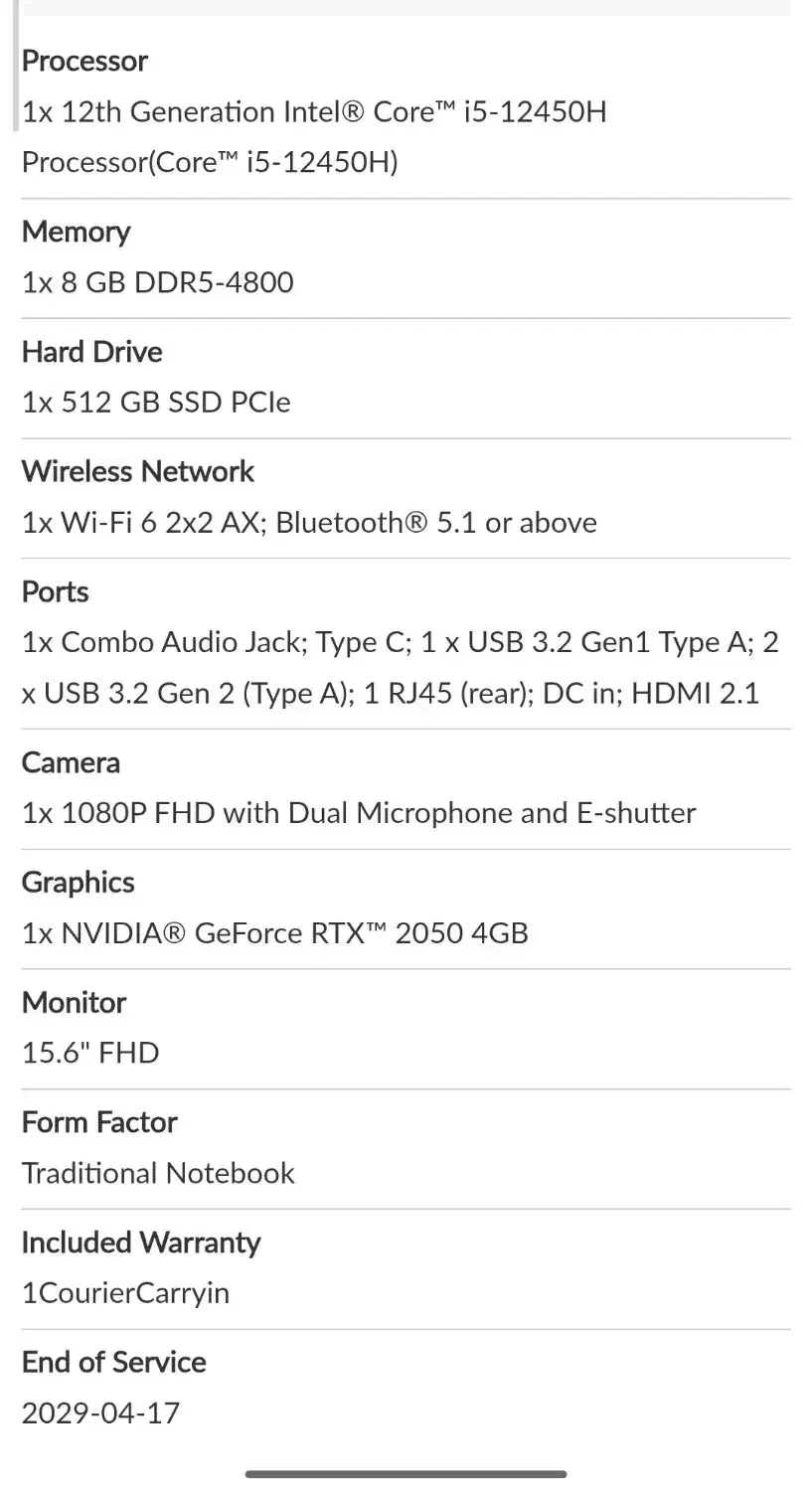Viewport: 812px width, 1491px height.
Task: Tap the Included Warranty heading
Action: pos(141,1242)
